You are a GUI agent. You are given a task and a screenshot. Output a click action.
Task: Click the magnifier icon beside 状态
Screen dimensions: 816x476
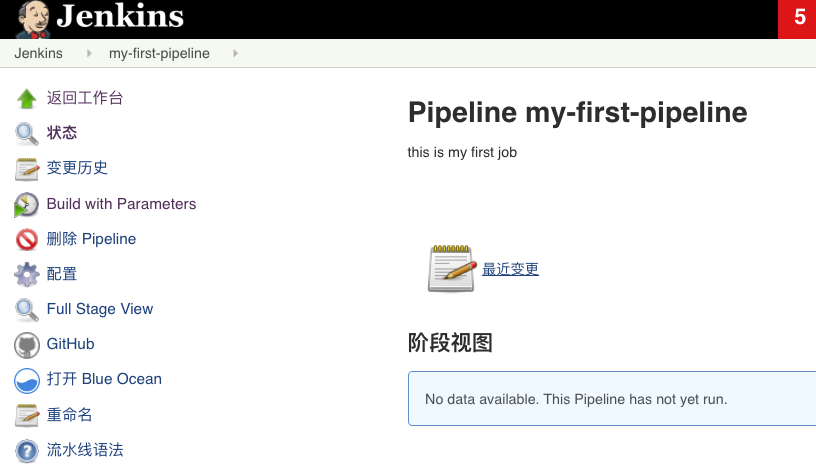(27, 133)
